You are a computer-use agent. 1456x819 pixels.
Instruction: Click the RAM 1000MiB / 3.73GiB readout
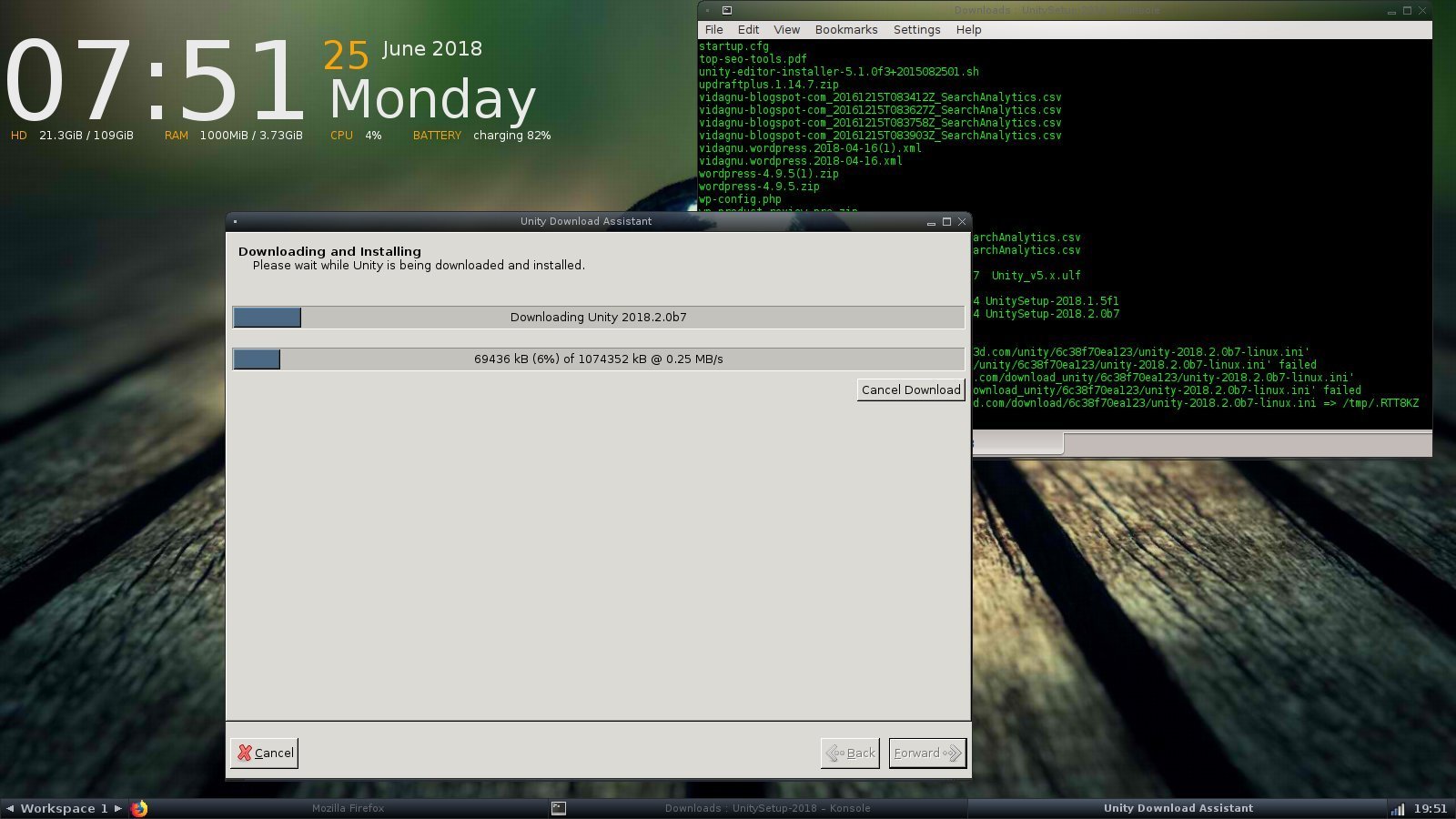coord(234,136)
